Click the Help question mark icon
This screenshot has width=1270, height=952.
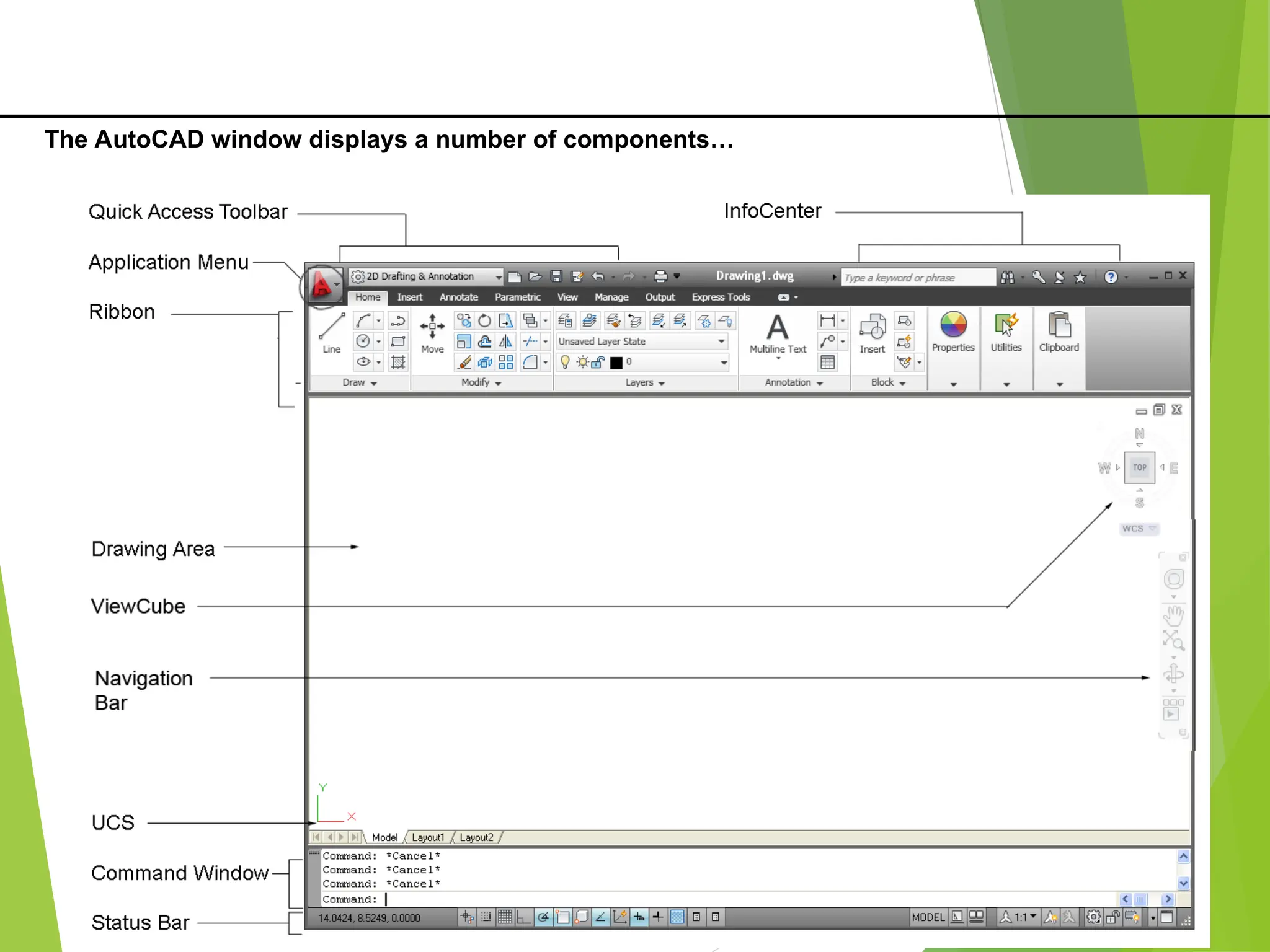[1111, 277]
